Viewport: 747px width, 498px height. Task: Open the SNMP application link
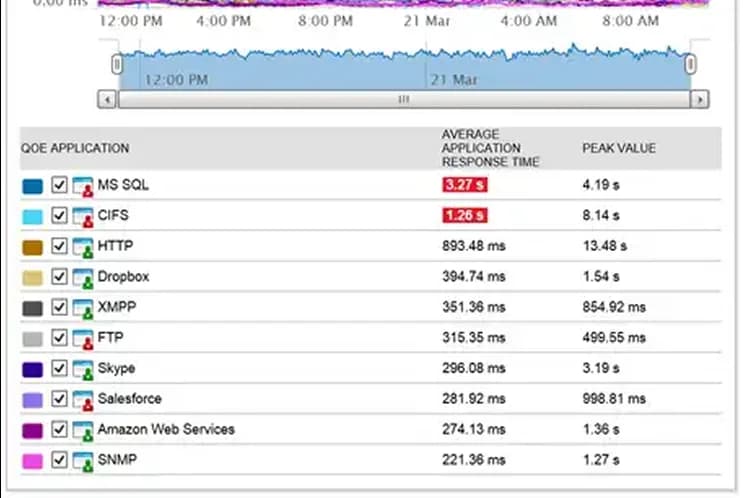click(117, 459)
